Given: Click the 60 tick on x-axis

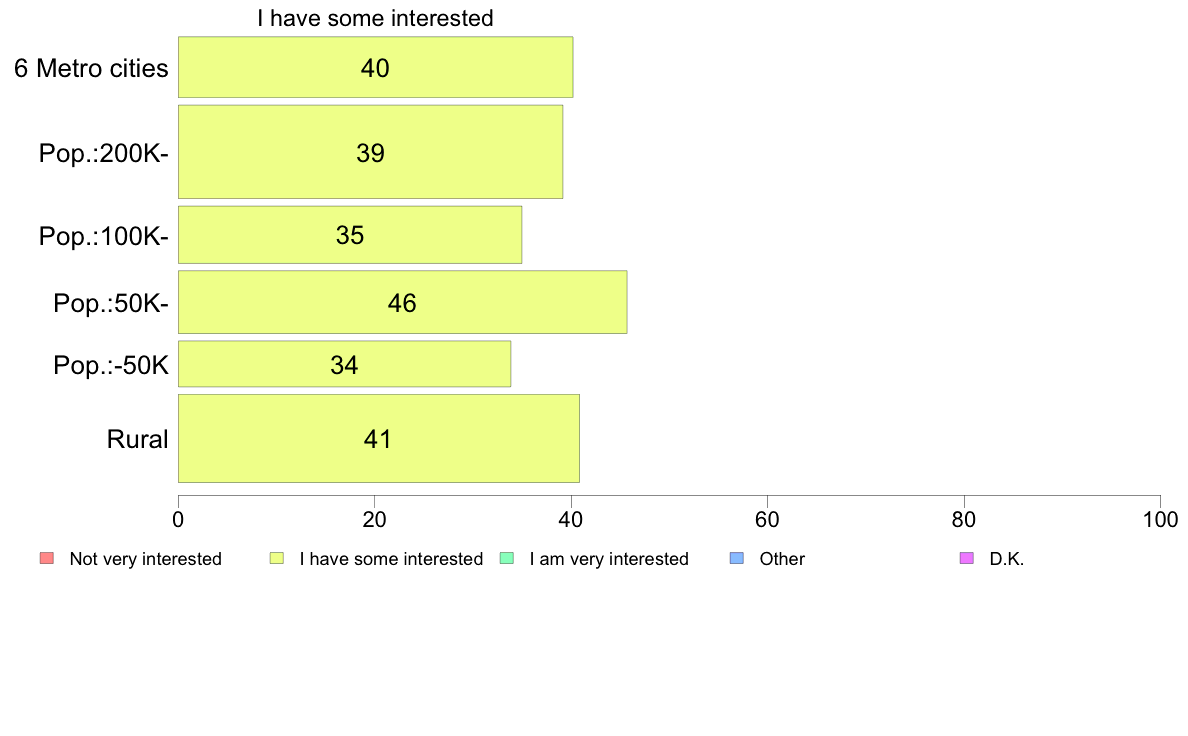Looking at the screenshot, I should point(768,520).
